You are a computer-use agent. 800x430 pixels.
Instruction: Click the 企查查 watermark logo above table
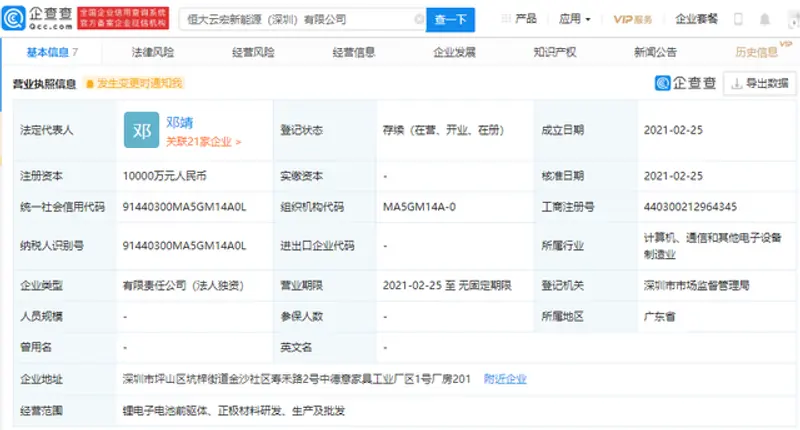(x=683, y=84)
